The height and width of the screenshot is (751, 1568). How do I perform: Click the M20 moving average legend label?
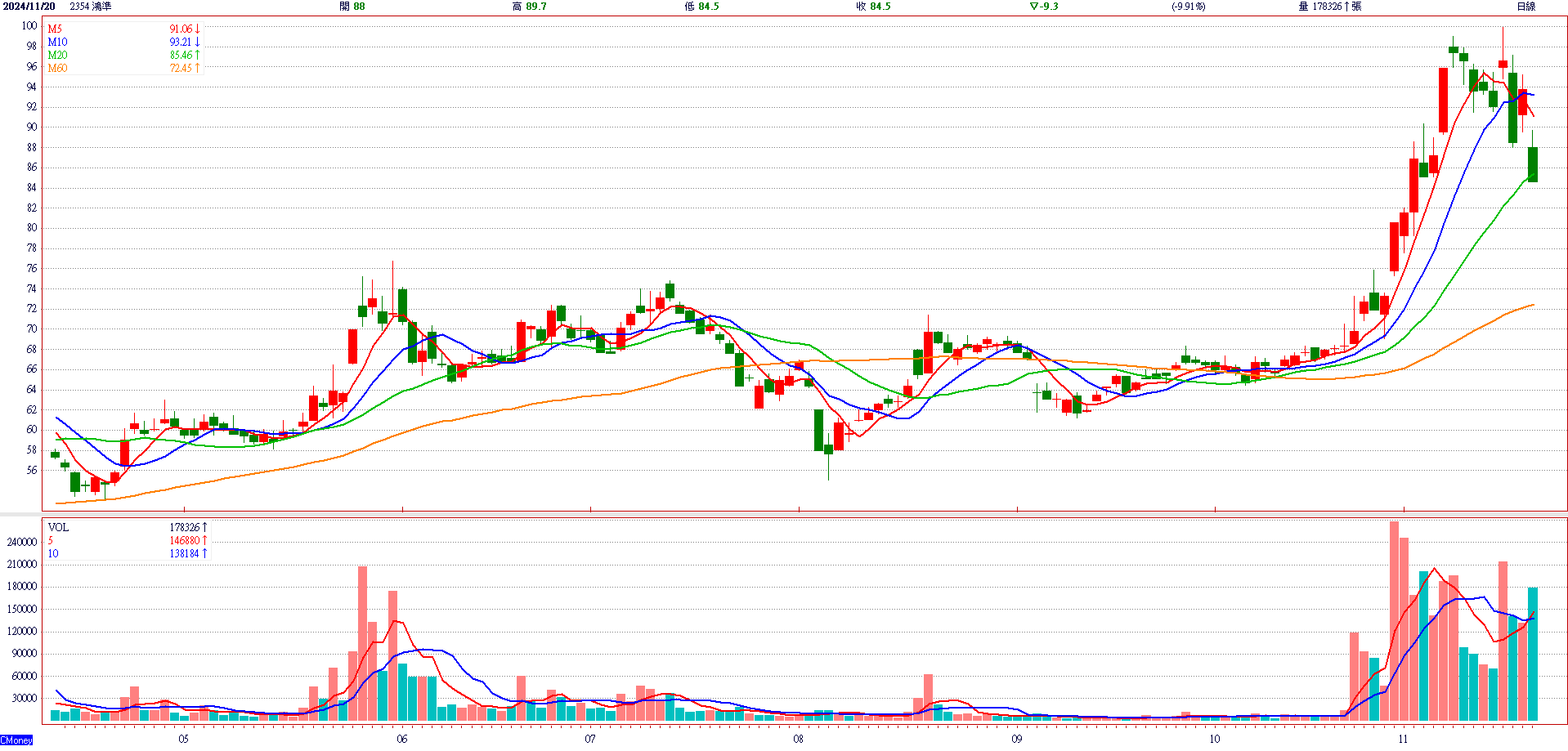click(57, 55)
